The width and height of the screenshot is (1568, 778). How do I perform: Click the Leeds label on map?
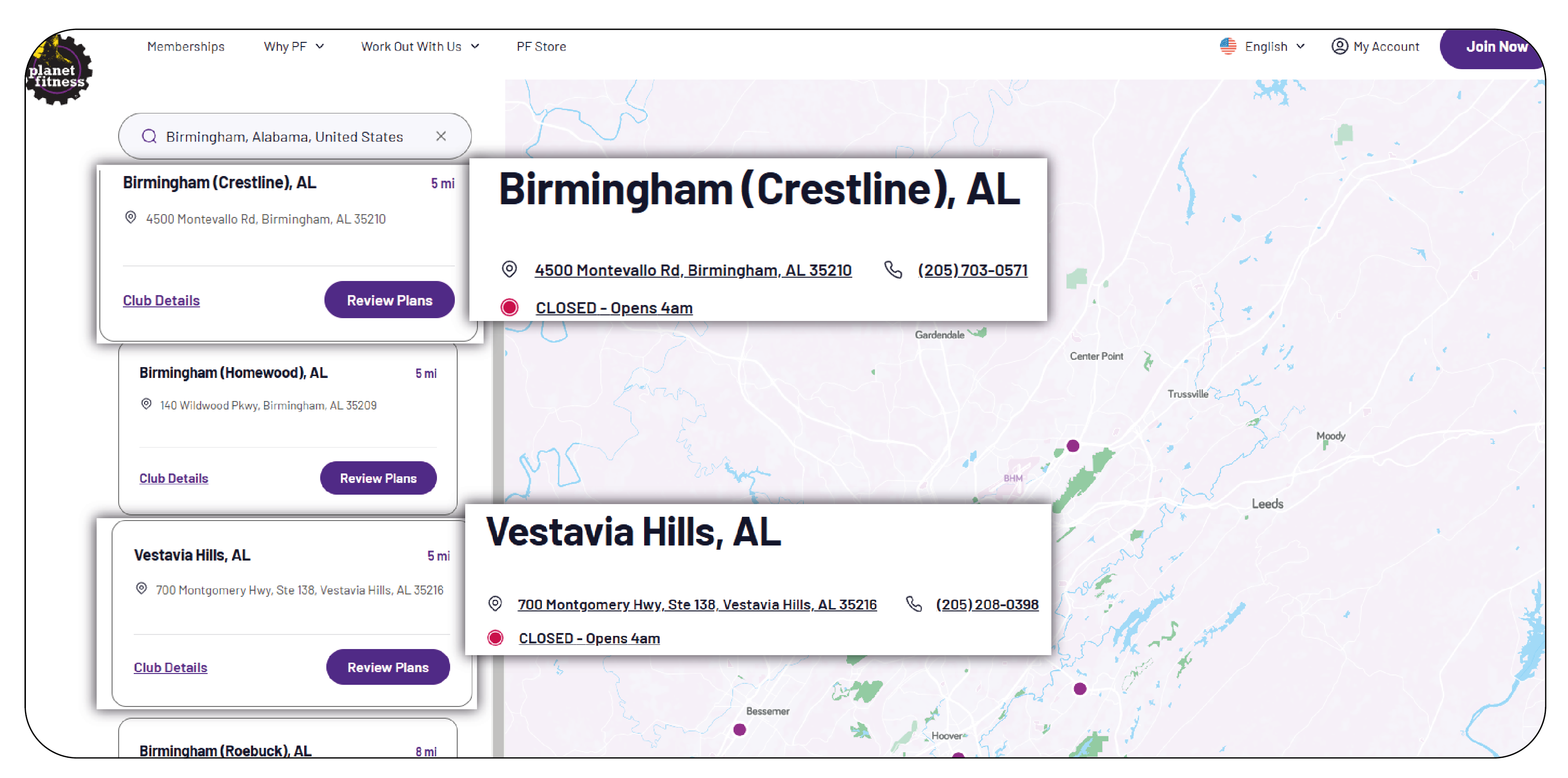[x=1267, y=504]
